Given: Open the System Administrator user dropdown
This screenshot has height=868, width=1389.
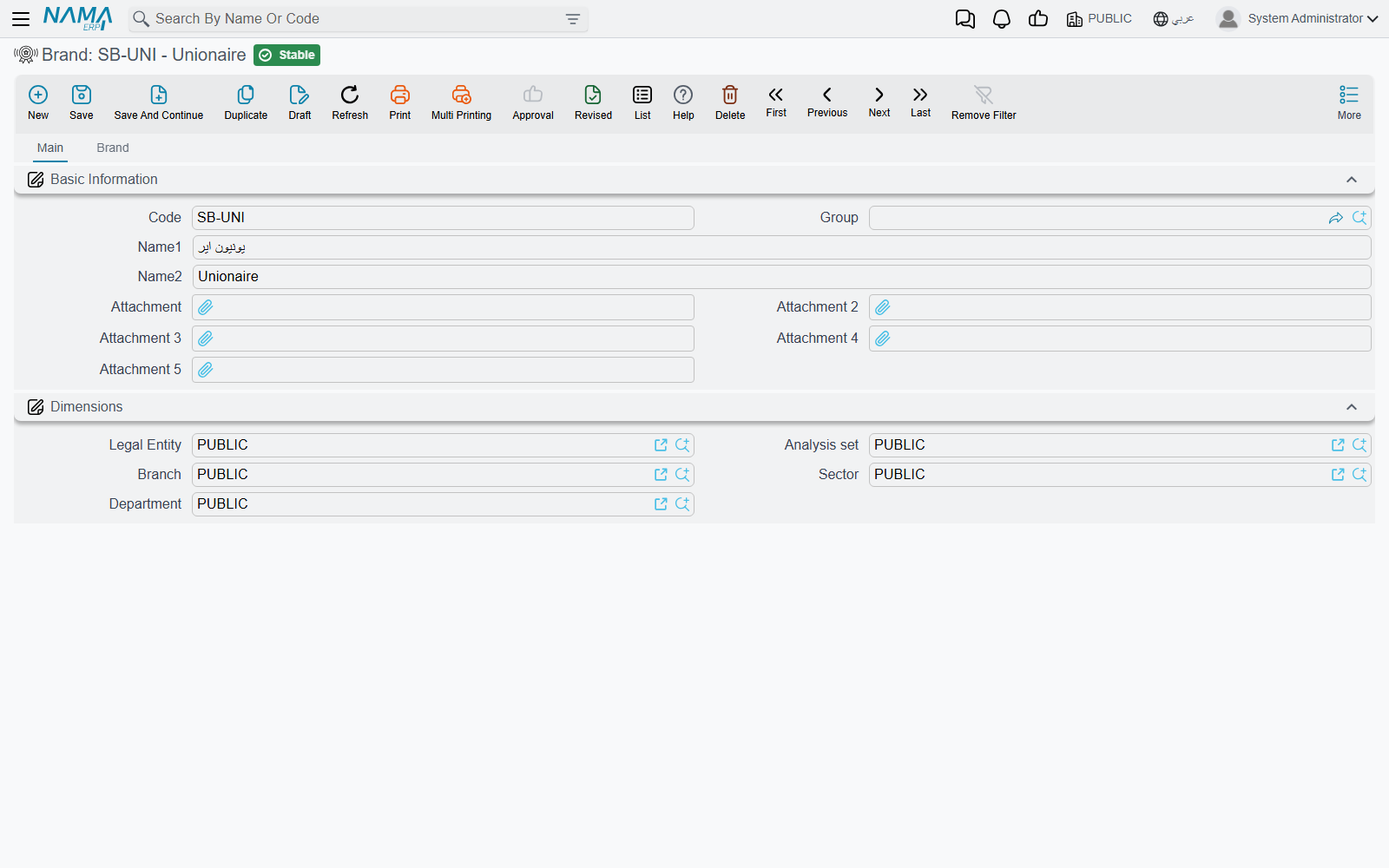Looking at the screenshot, I should point(1298,18).
